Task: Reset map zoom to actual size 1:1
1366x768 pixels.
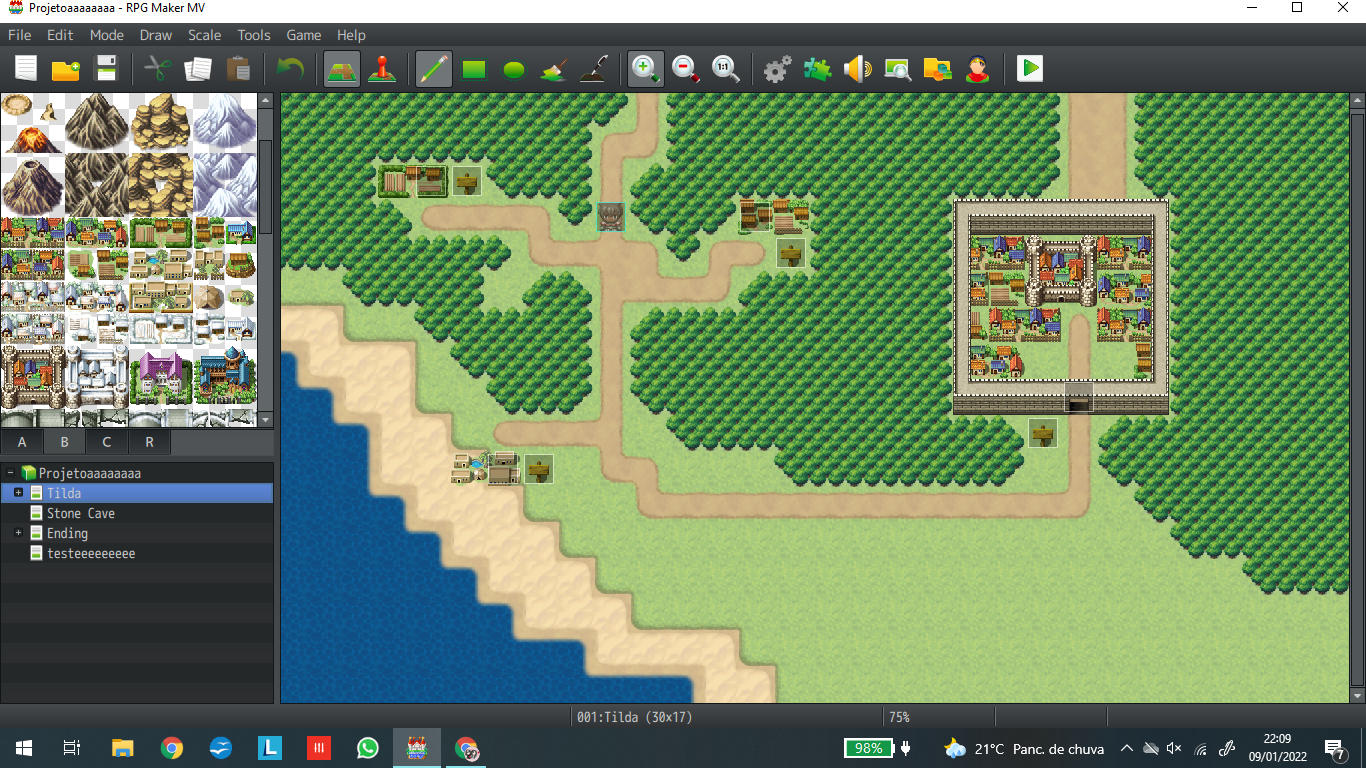Action: 726,69
